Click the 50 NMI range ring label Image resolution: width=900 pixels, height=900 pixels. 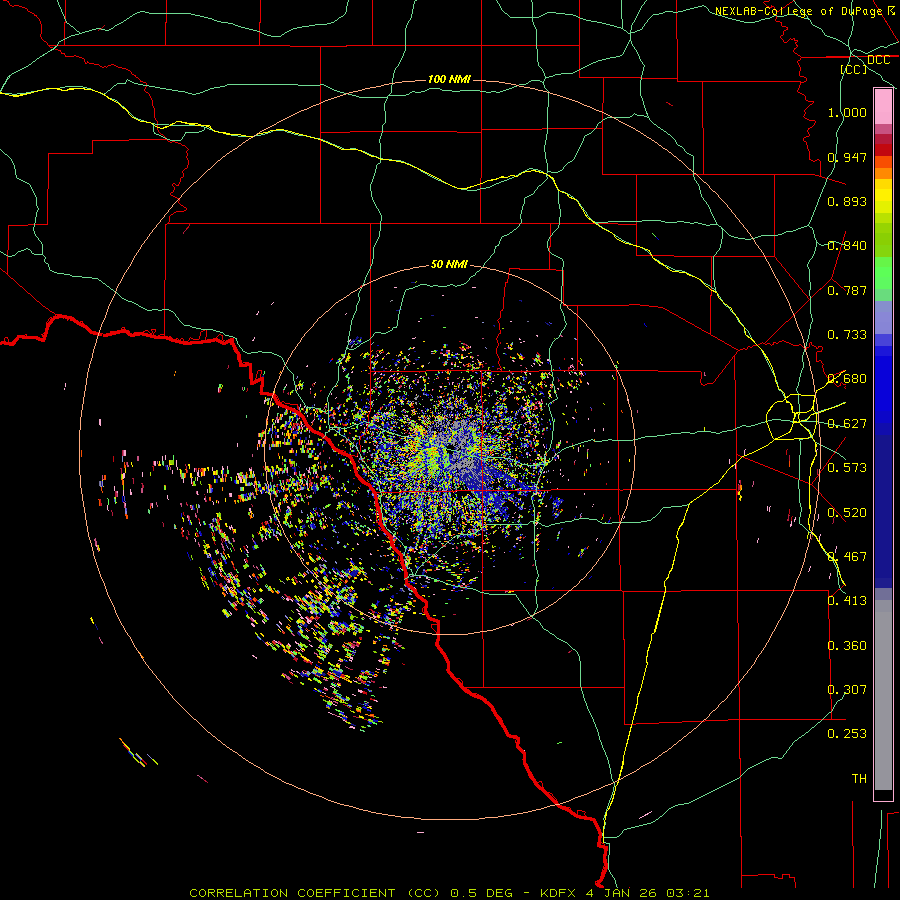click(x=449, y=265)
